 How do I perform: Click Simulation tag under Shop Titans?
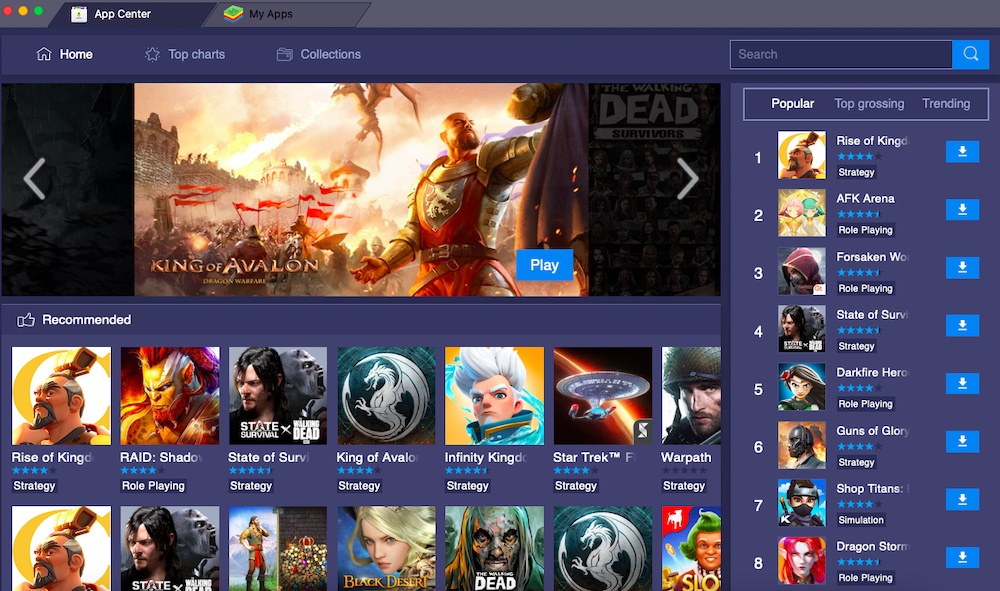(861, 520)
